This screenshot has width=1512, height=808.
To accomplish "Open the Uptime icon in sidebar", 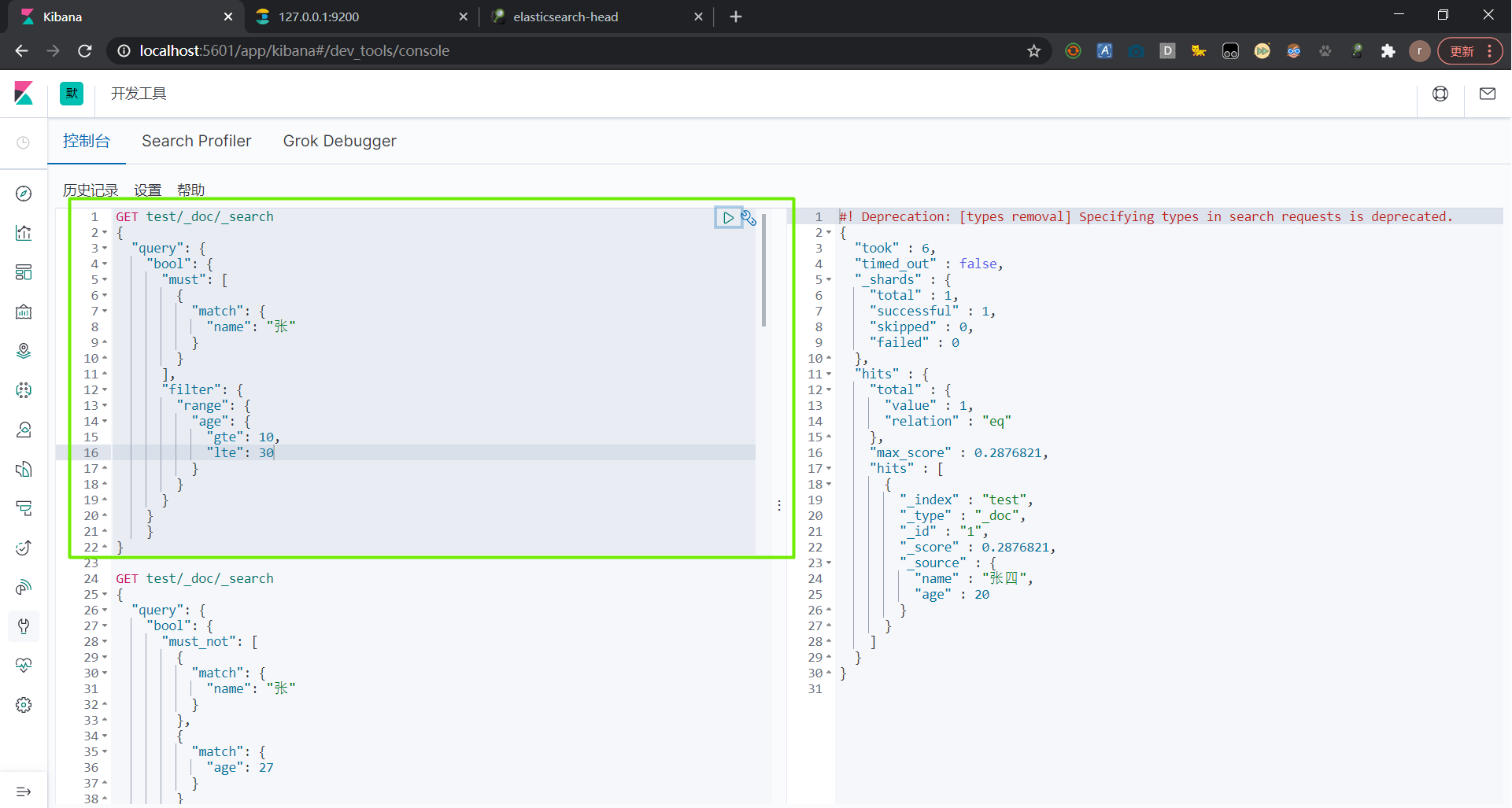I will click(24, 548).
